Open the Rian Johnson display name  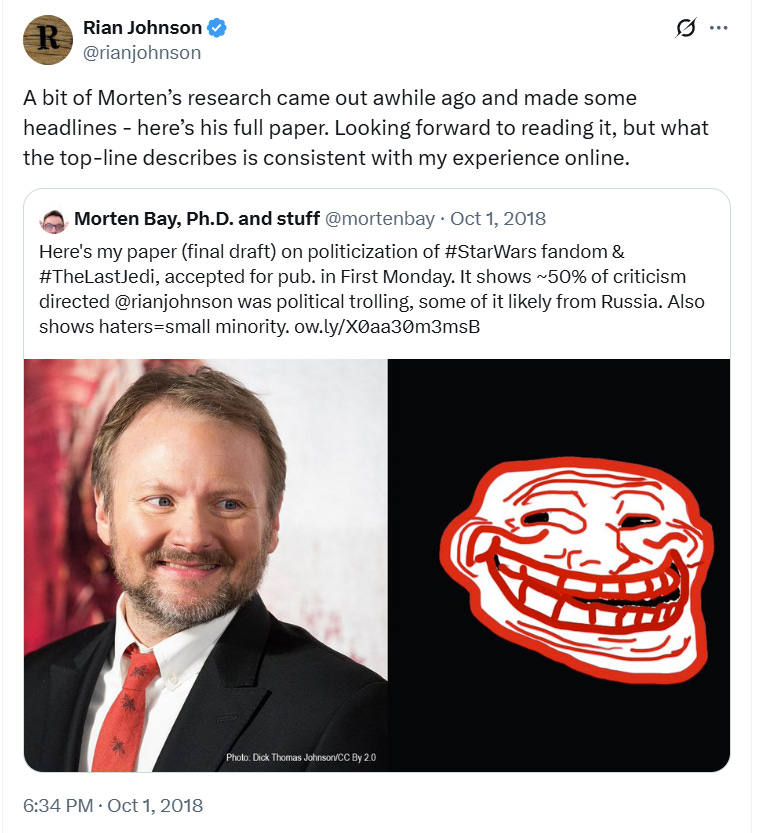[142, 28]
